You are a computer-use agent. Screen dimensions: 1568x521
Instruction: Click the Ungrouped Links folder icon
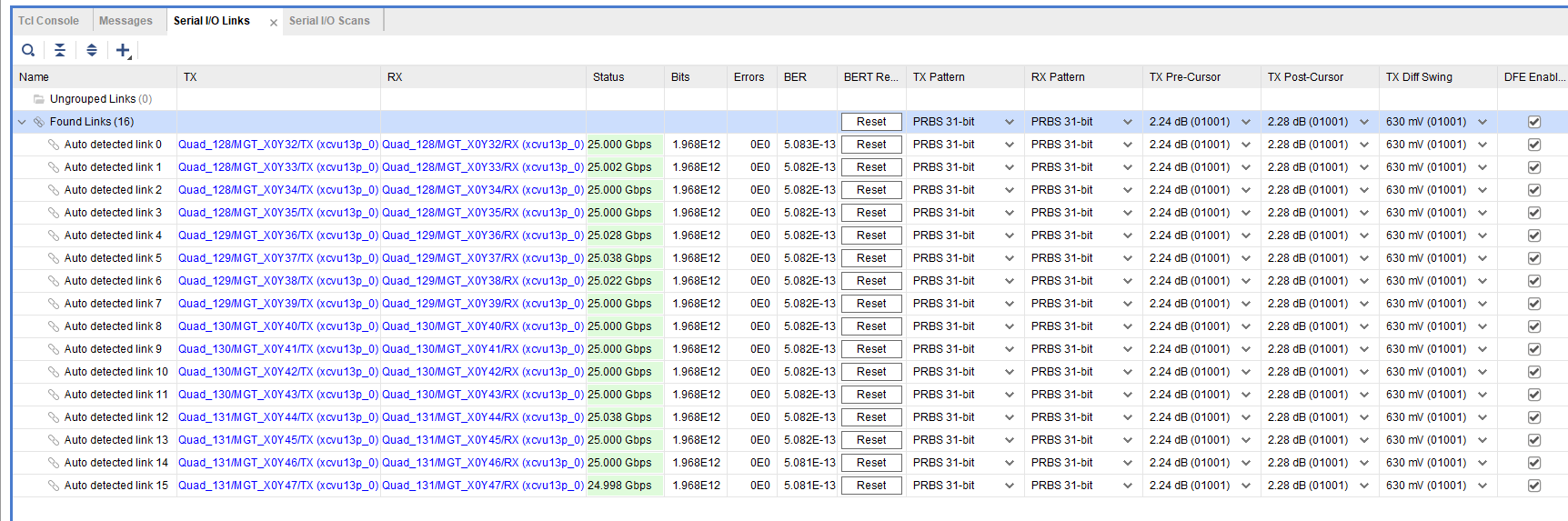tap(39, 99)
